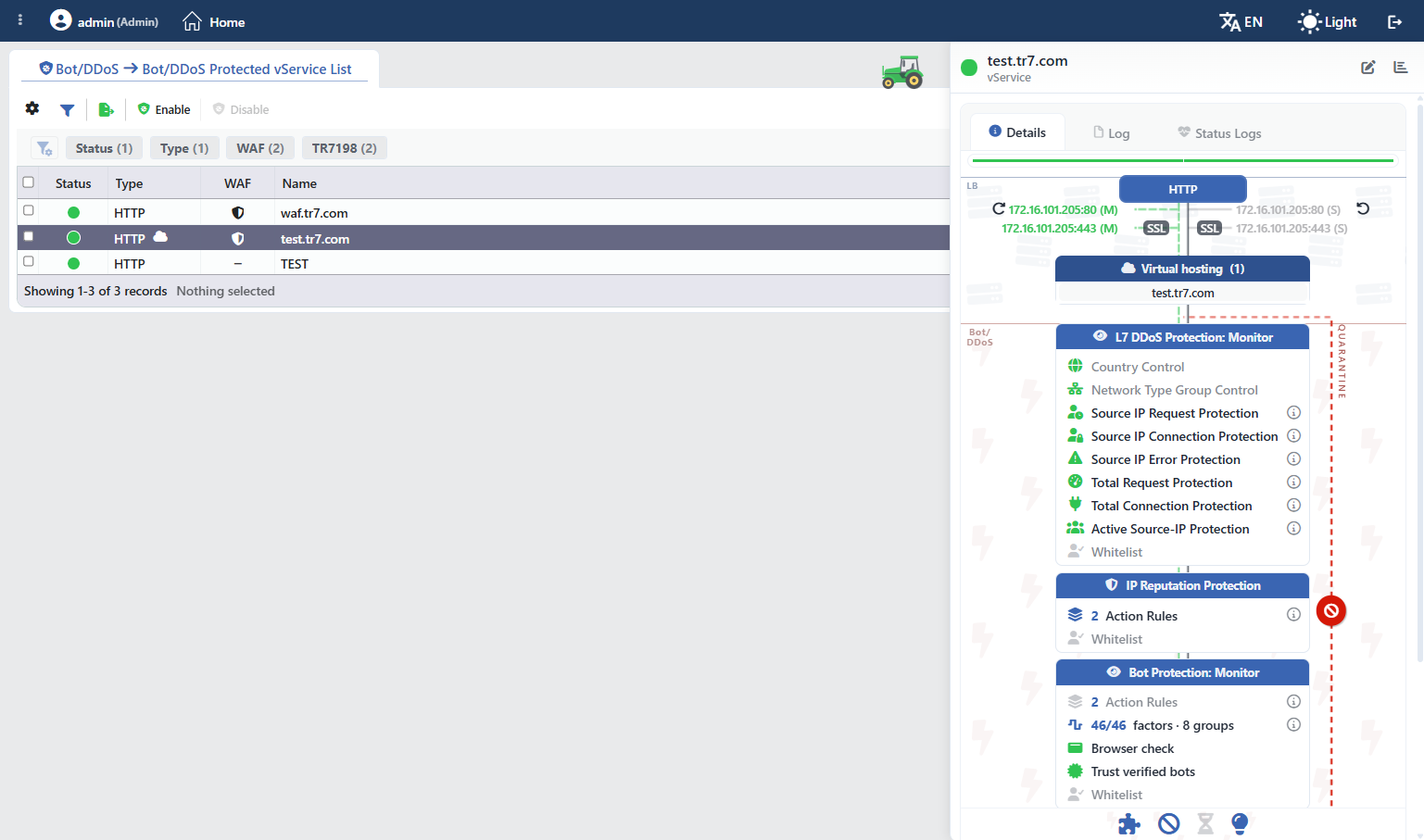Expand the Type (1) filter
Image resolution: width=1424 pixels, height=840 pixels.
(184, 148)
